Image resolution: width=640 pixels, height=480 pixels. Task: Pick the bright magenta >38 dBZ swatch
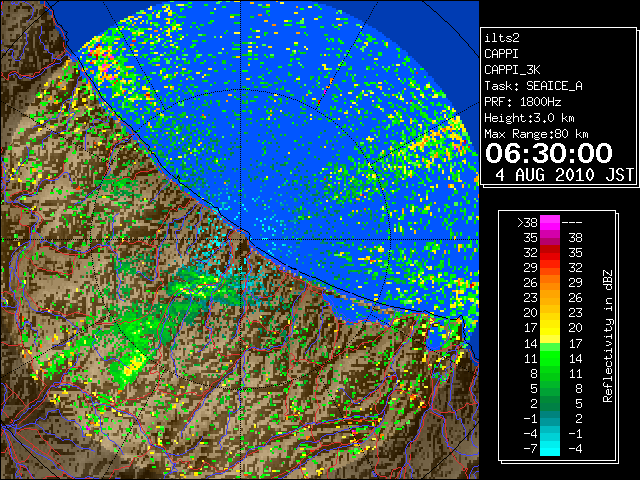pos(550,223)
